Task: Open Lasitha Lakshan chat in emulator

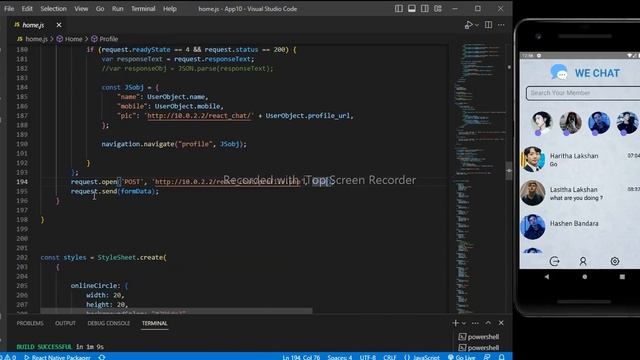Action: click(580, 193)
